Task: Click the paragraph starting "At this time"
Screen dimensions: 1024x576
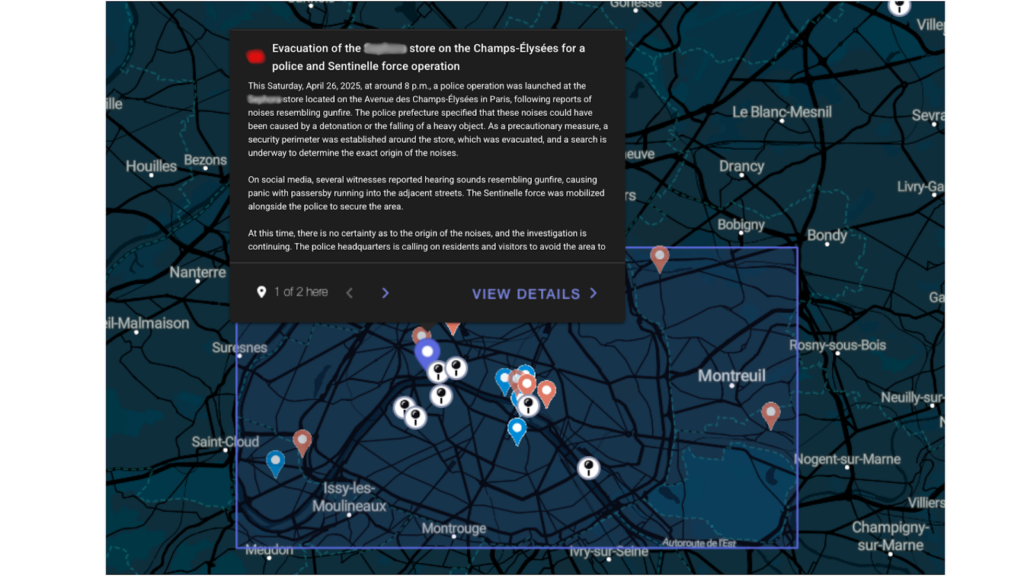Action: point(426,240)
